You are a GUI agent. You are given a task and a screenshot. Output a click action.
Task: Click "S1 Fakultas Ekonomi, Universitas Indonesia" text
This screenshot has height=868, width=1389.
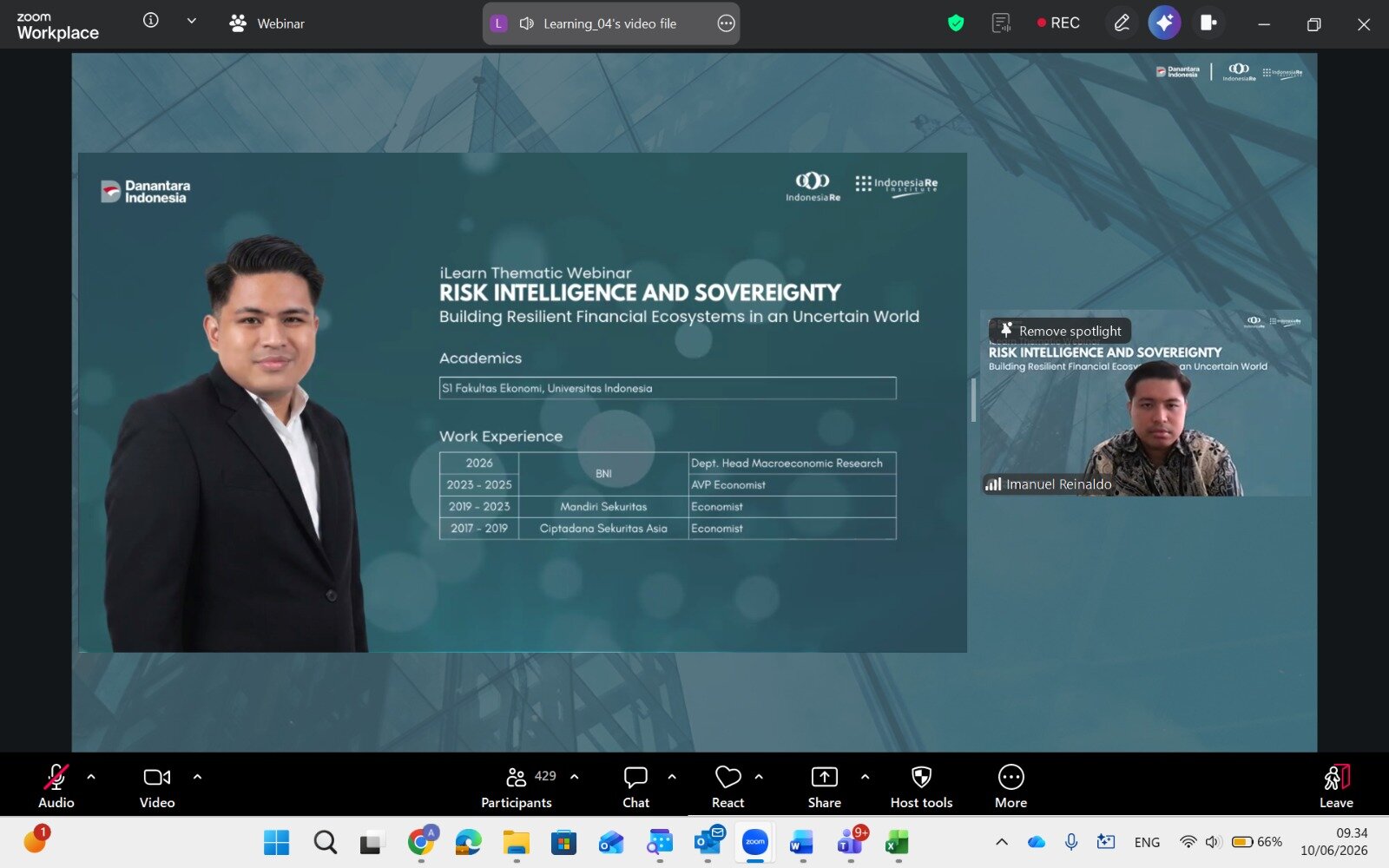click(547, 388)
